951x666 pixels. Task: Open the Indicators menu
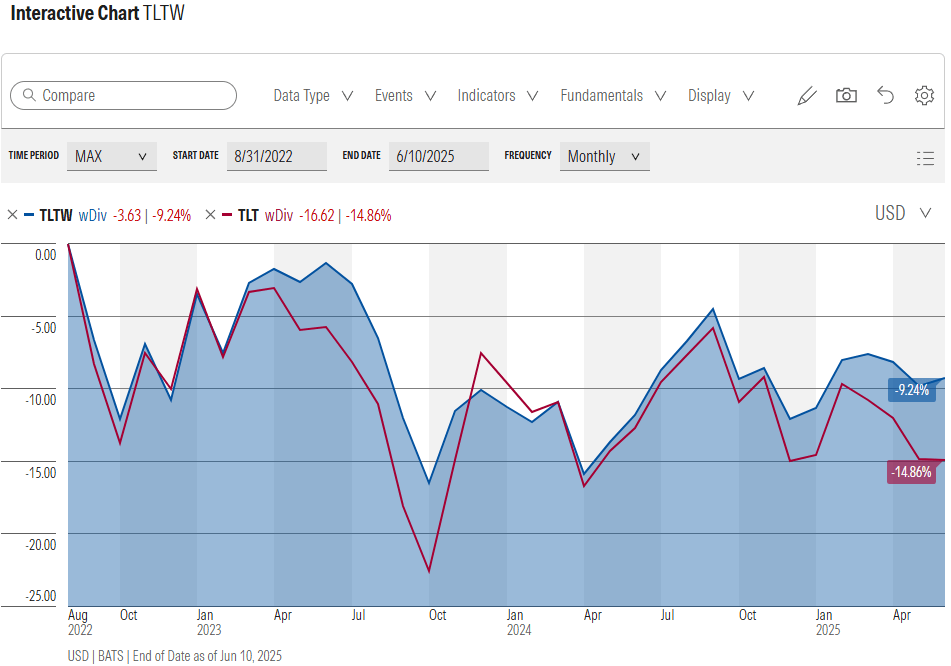tap(496, 95)
